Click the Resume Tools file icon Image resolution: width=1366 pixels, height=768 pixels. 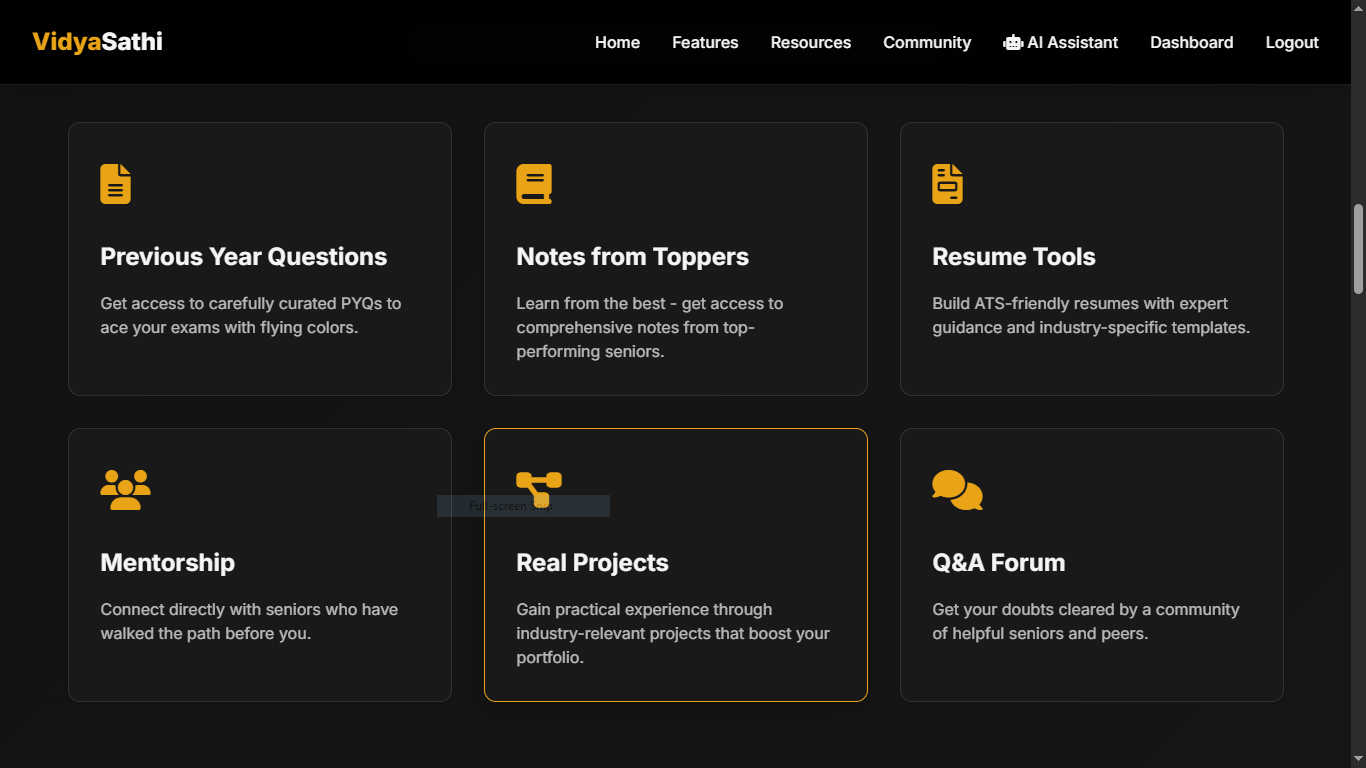[948, 184]
